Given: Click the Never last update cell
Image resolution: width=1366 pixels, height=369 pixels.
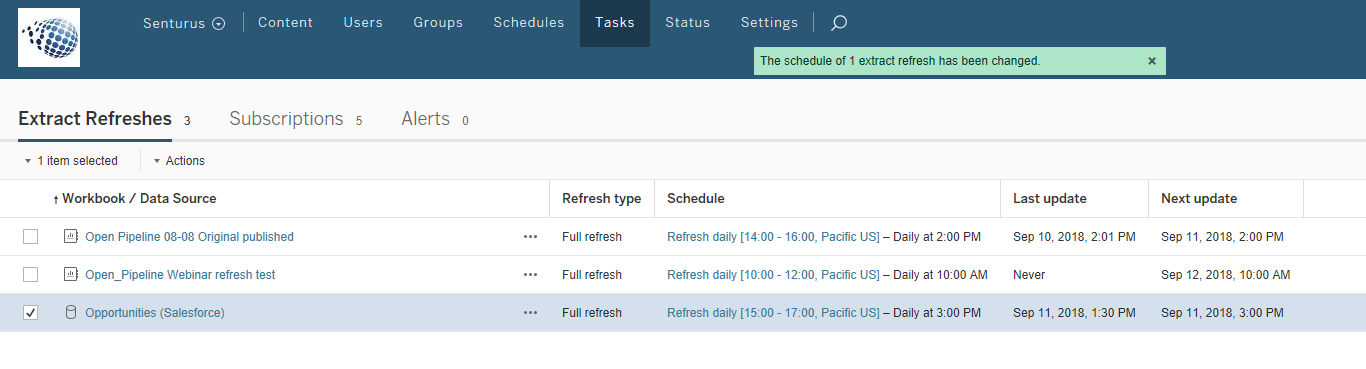Looking at the screenshot, I should (x=1029, y=275).
